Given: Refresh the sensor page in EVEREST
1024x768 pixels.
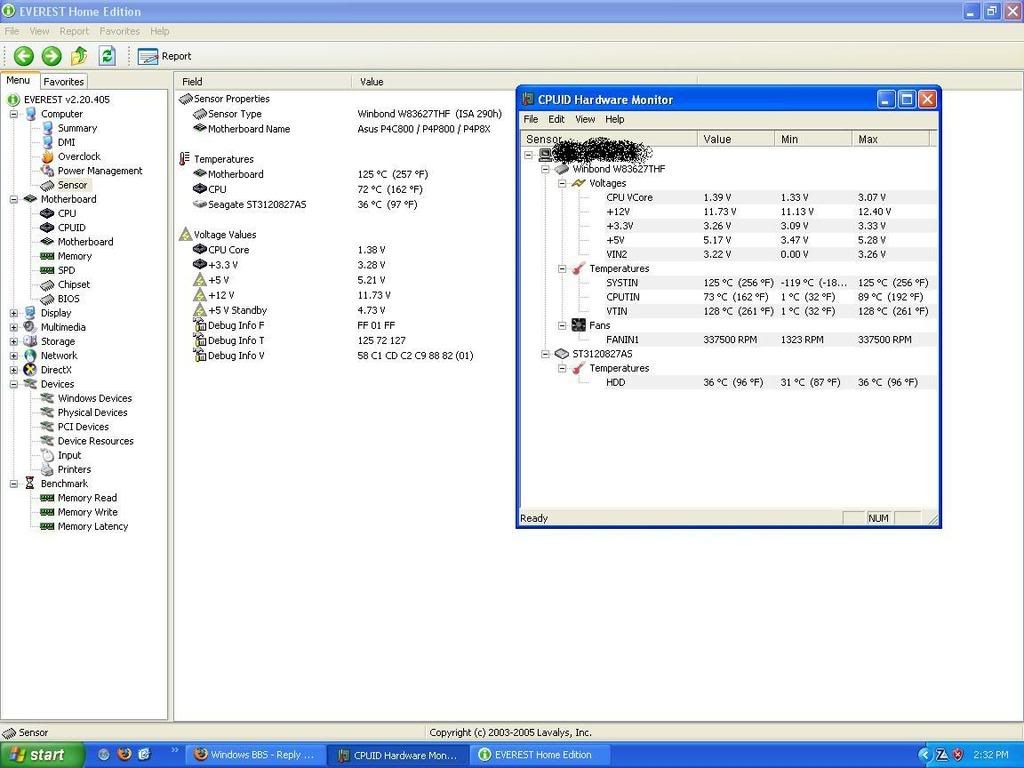Looking at the screenshot, I should (x=107, y=56).
